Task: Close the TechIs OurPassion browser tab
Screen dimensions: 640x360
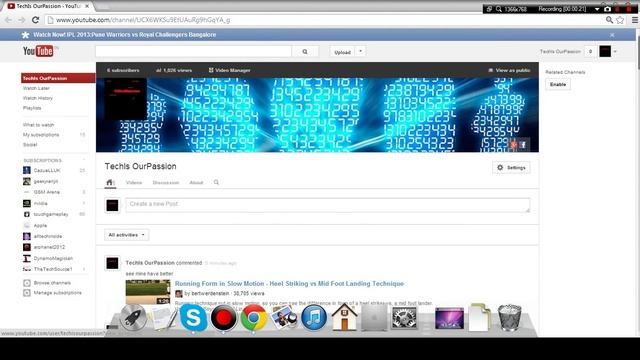Action: pos(87,6)
